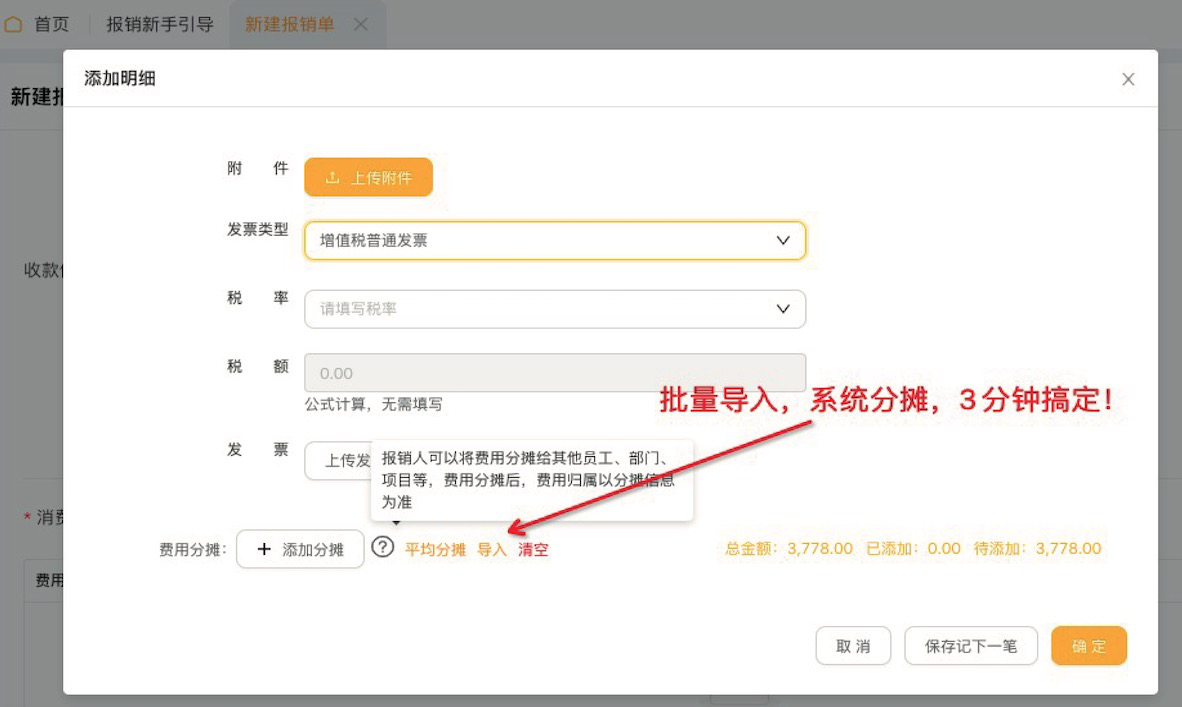
Task: Click the chevron on the invoice type selector
Action: click(783, 240)
